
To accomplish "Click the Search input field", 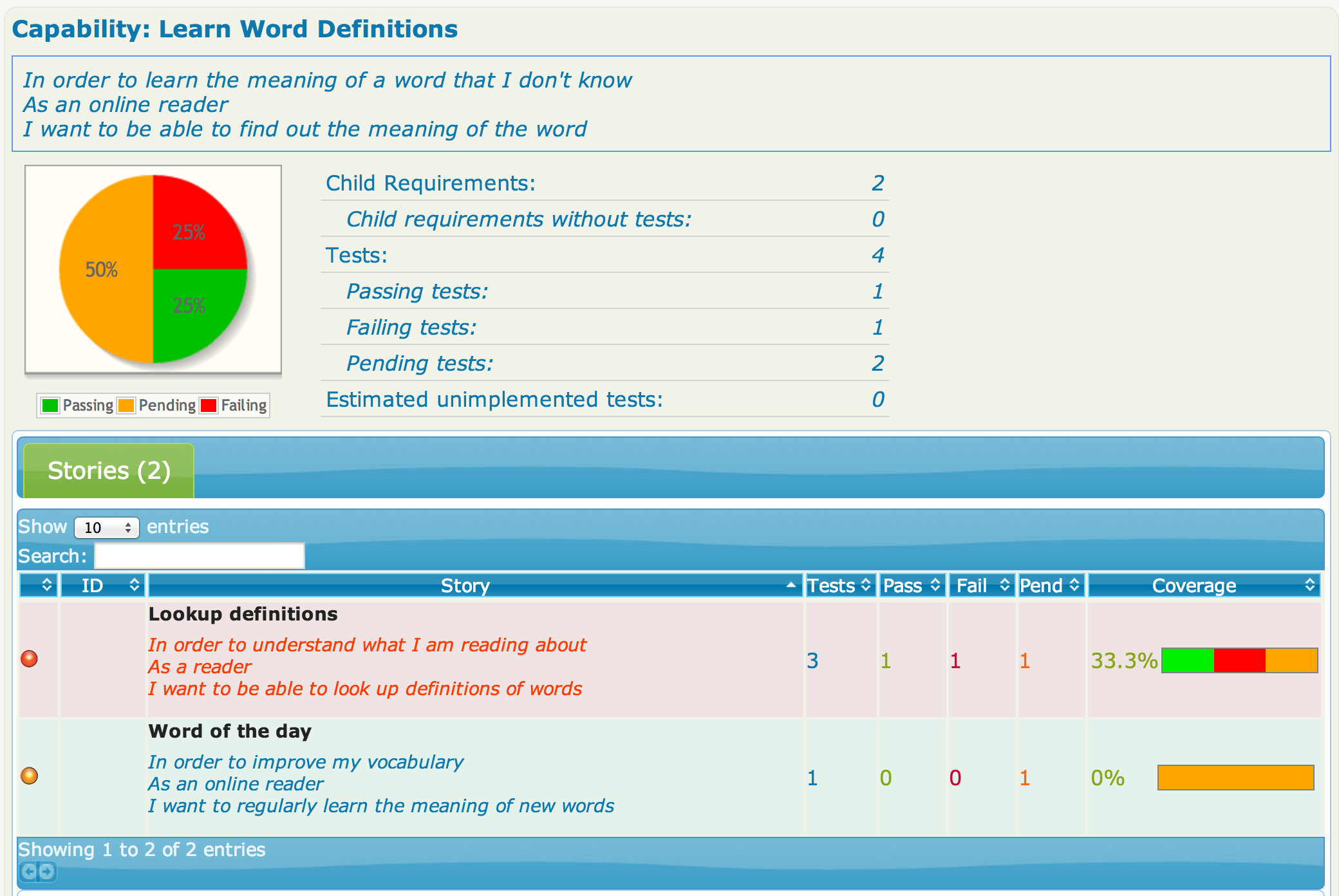I will point(200,556).
